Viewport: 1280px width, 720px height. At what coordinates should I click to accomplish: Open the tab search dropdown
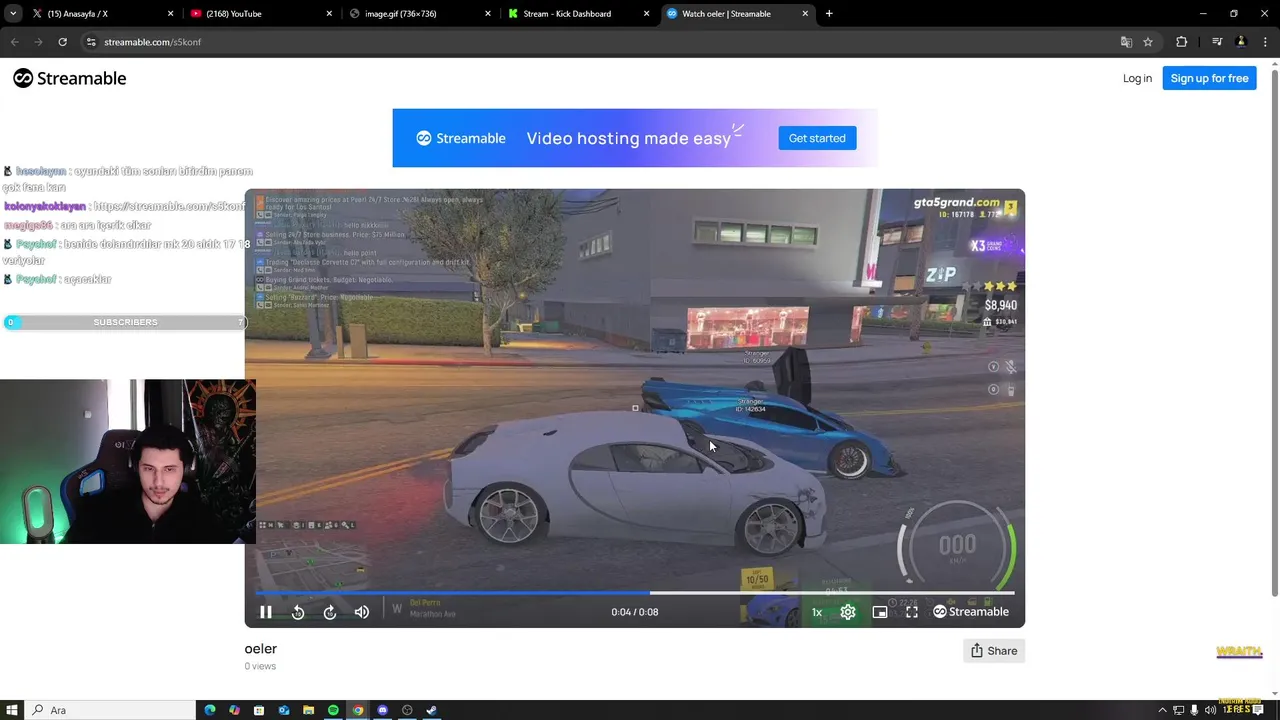click(x=12, y=14)
